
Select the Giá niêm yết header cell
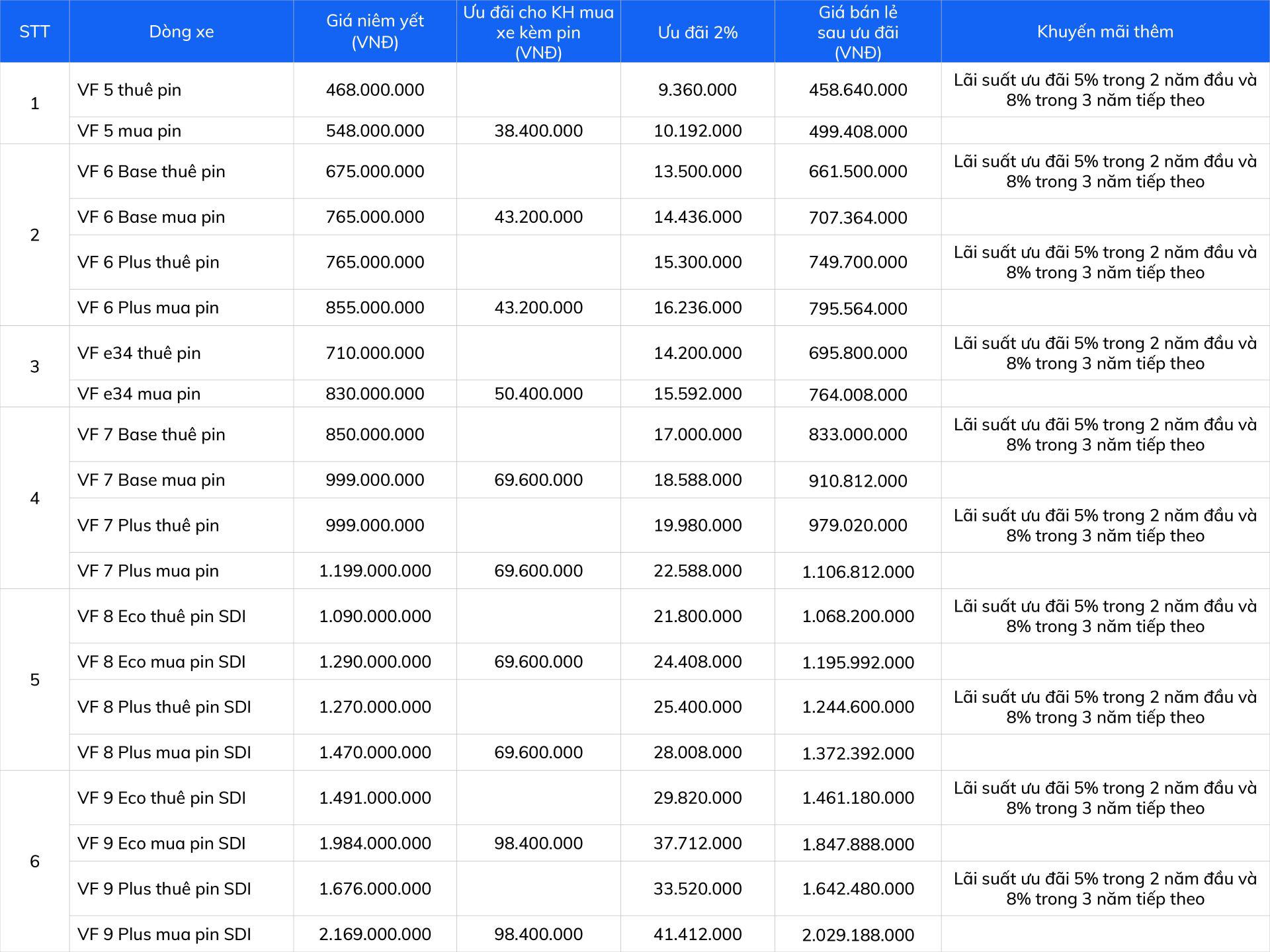pyautogui.click(x=374, y=32)
